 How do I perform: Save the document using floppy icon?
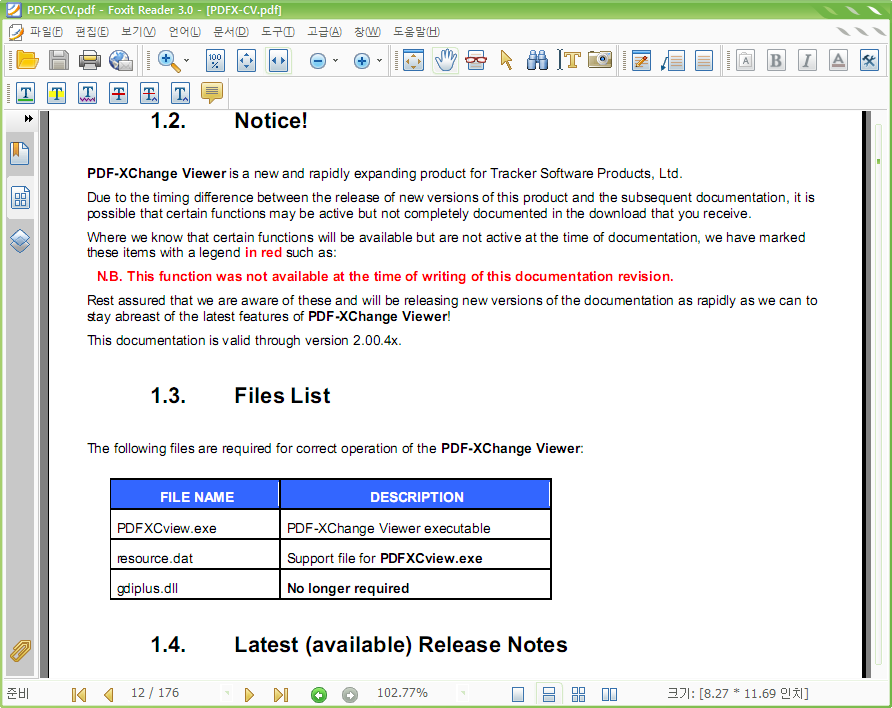pyautogui.click(x=59, y=60)
